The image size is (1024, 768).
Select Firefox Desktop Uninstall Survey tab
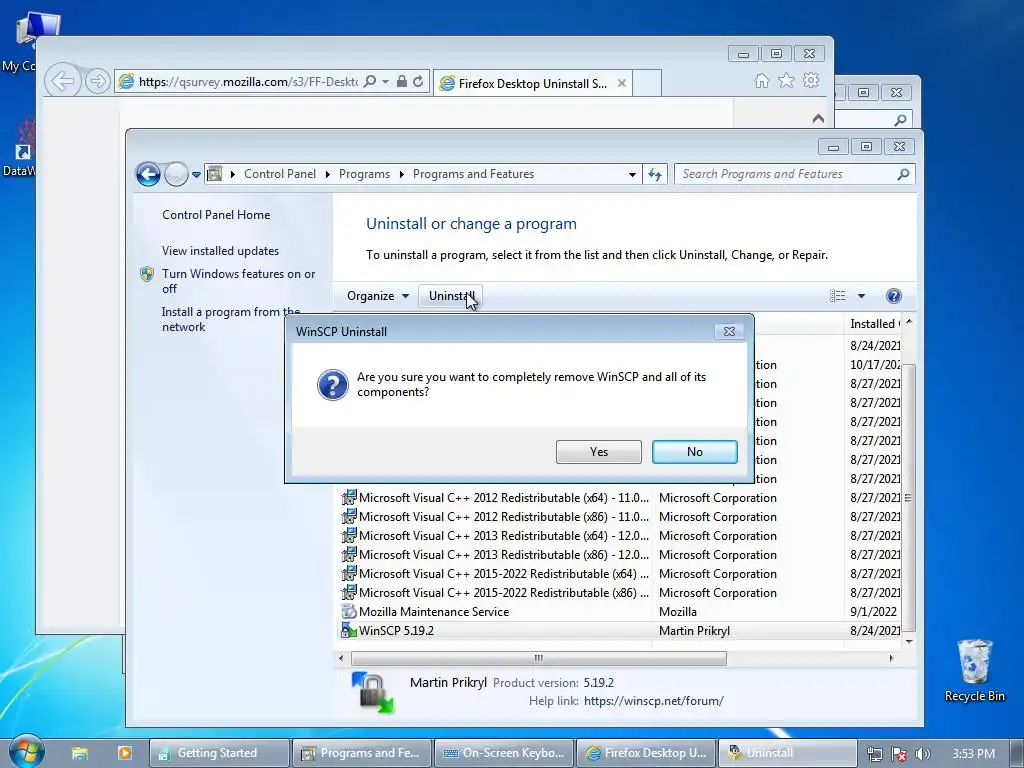point(532,84)
